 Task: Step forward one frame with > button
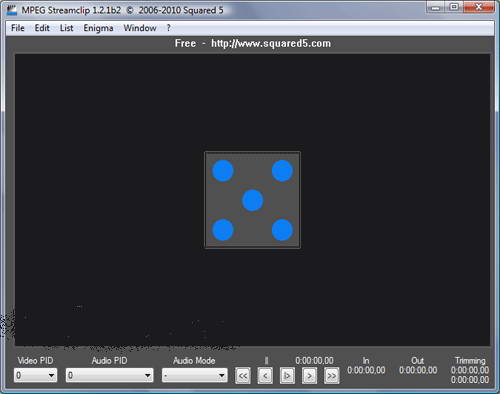point(309,376)
